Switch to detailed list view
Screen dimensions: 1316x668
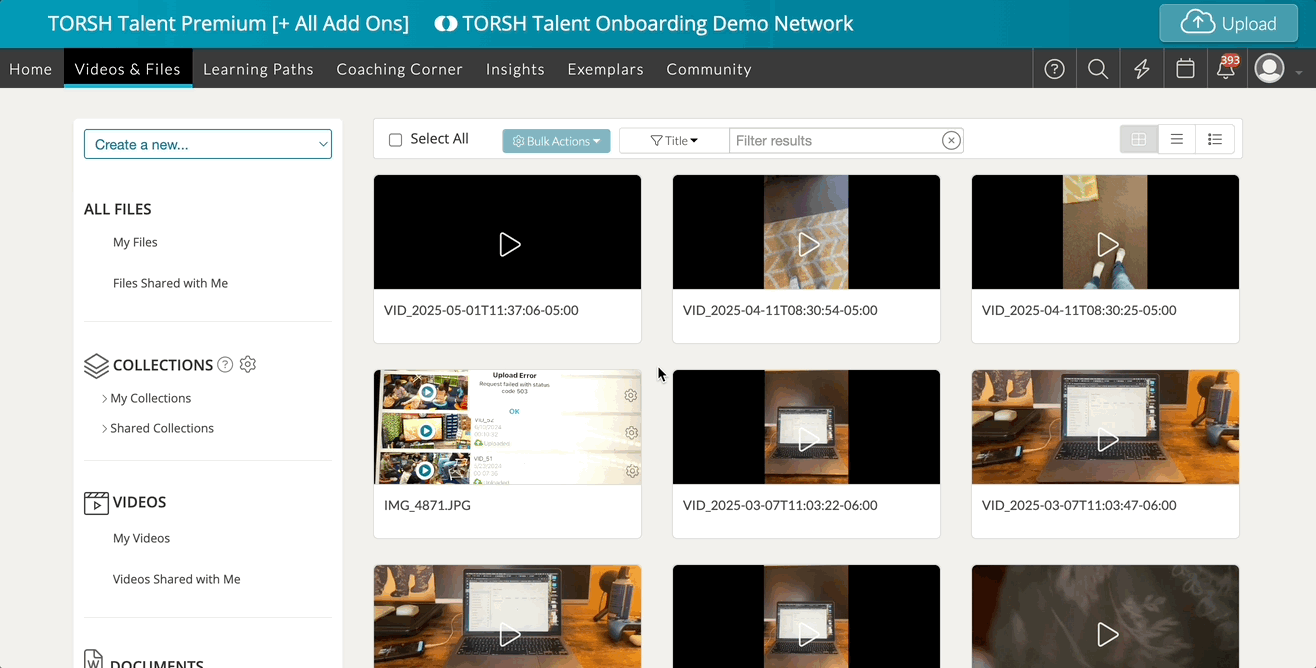pos(1215,140)
